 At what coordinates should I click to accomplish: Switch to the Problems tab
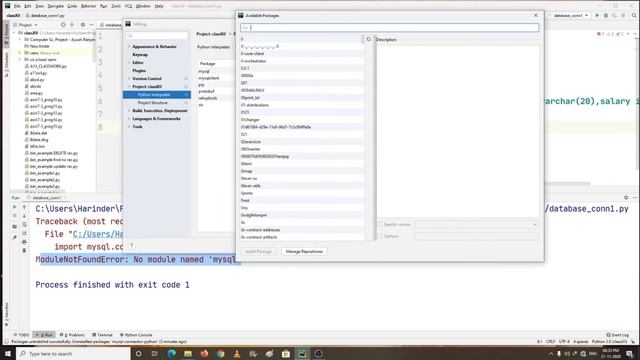click(73, 335)
